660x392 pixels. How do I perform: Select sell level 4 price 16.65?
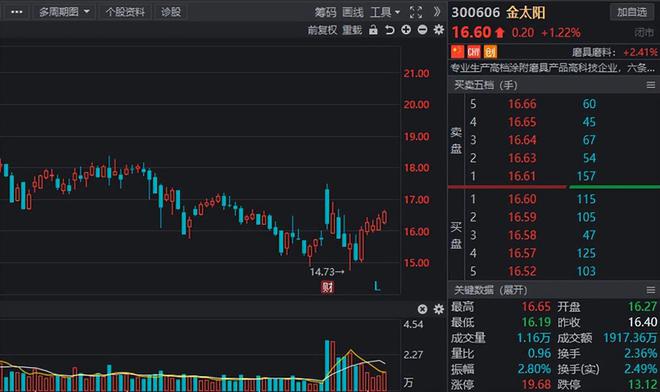coord(522,122)
